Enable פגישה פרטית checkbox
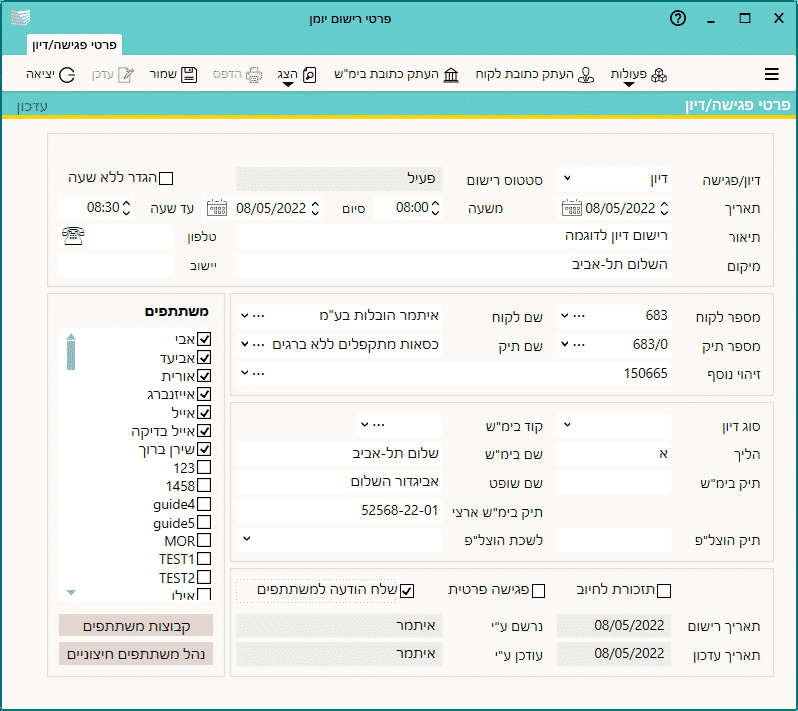Screen dimensions: 798x711 click(538, 591)
